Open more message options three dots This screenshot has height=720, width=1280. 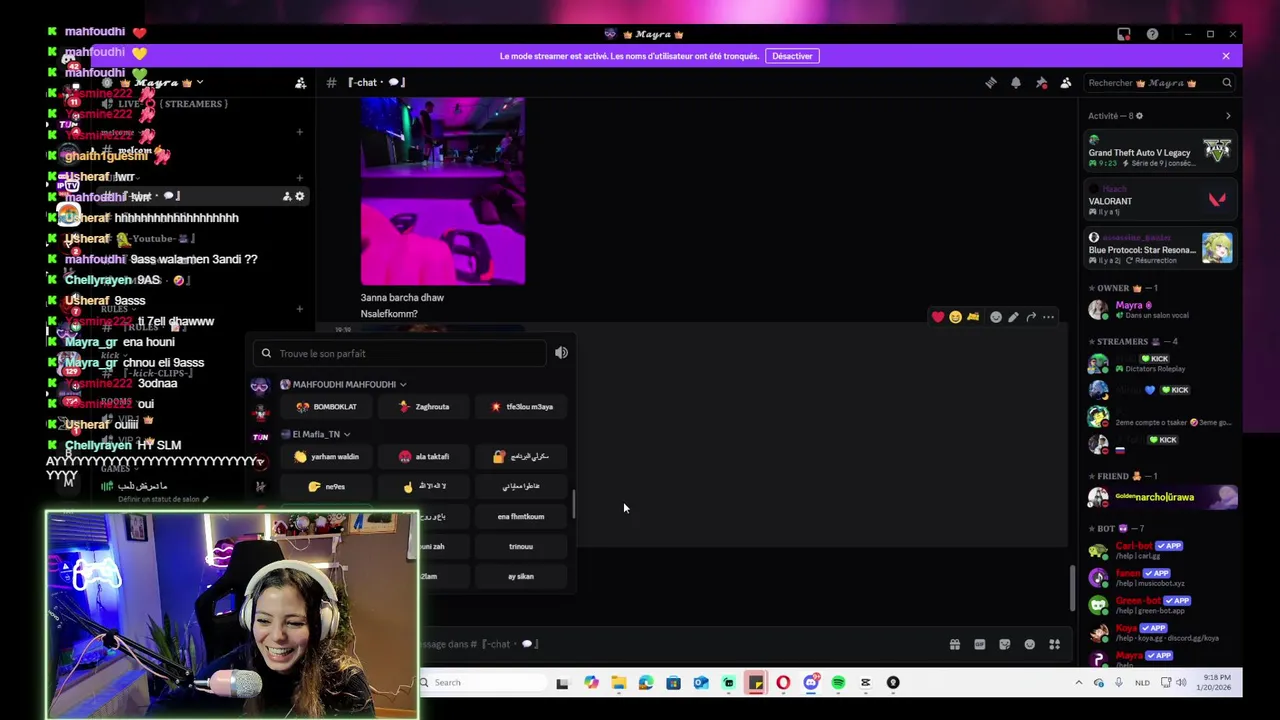pyautogui.click(x=1048, y=317)
